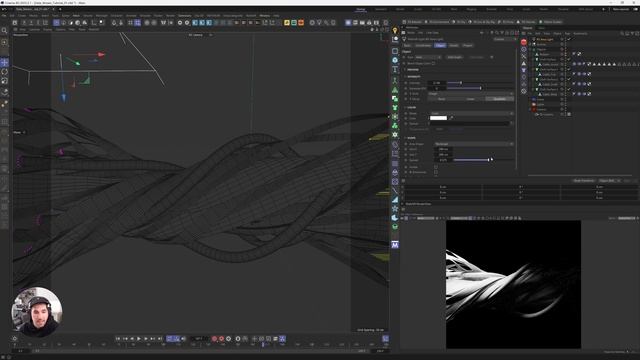Activate the Move tool in left toolbar
The width and height of the screenshot is (640, 360).
coord(4,62)
